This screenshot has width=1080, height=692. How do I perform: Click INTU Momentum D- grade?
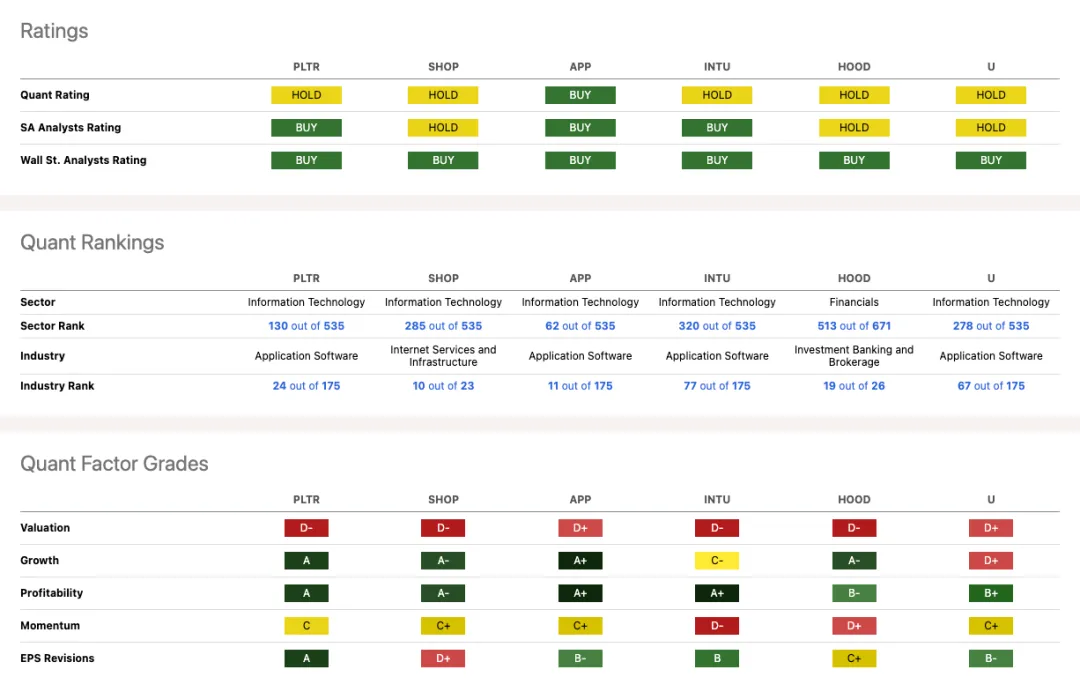pos(717,626)
